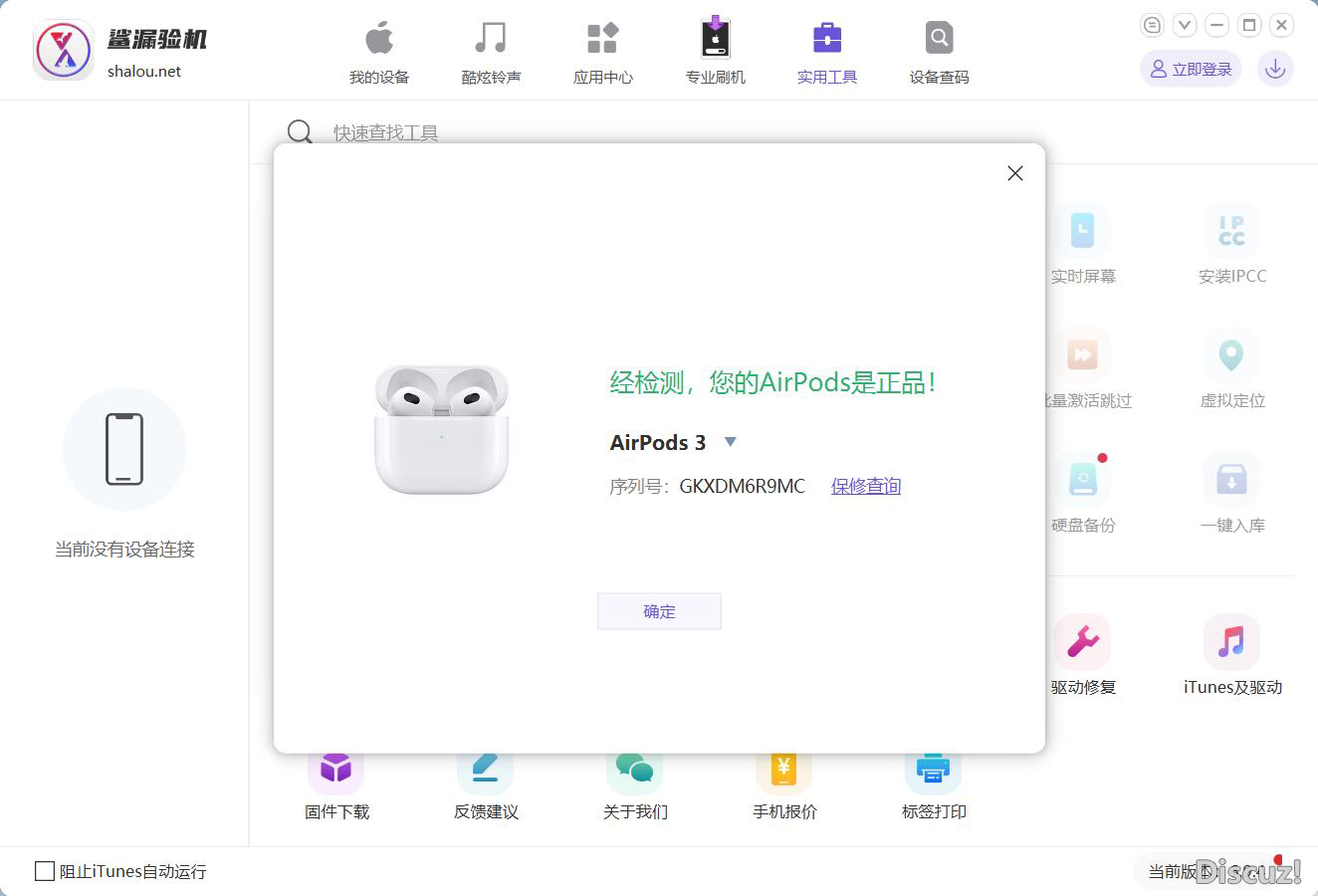Click the 当前没有设备连接 status text
The width and height of the screenshot is (1318, 896).
pos(124,550)
